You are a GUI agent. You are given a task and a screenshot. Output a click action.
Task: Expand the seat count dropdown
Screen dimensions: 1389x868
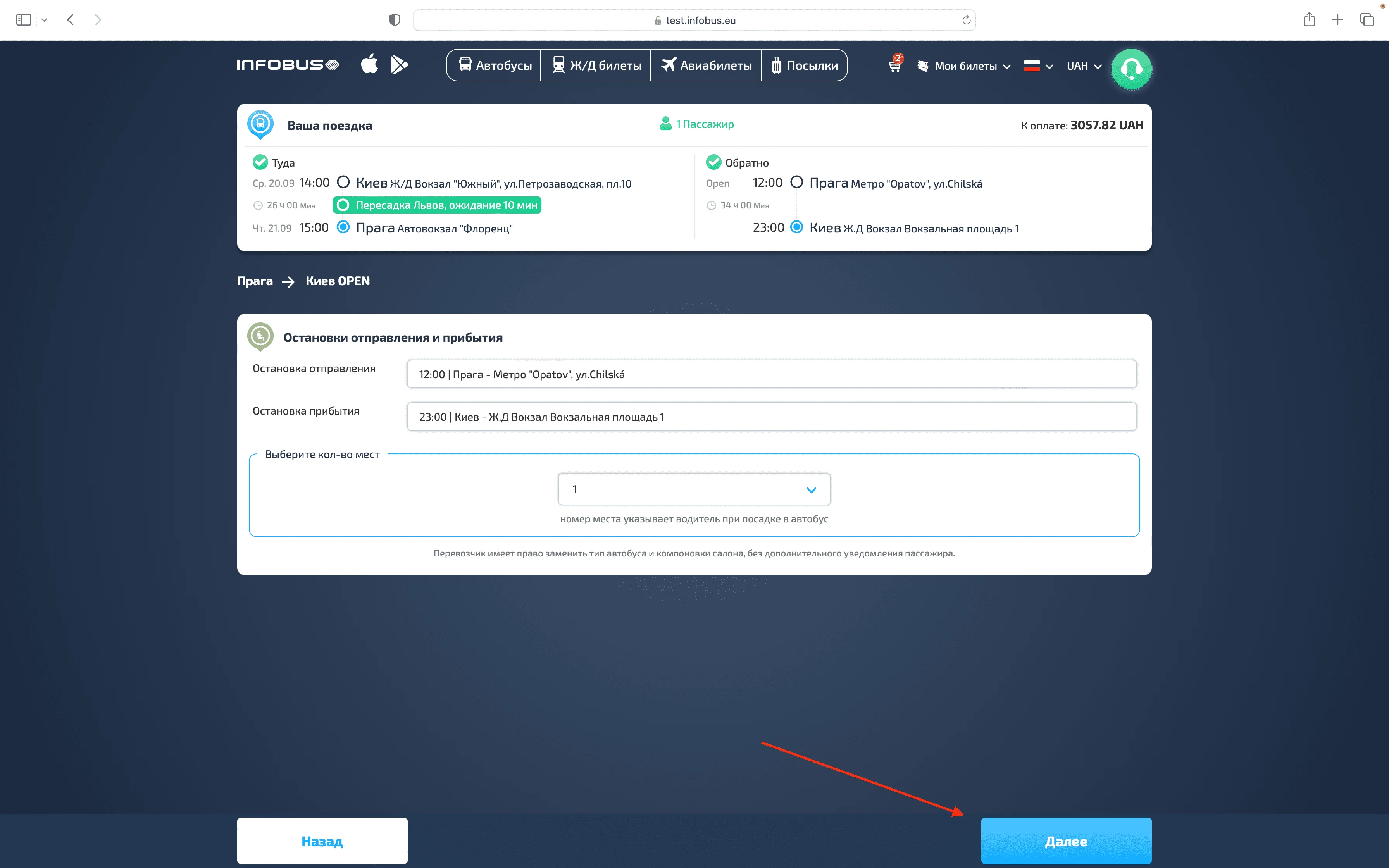694,489
